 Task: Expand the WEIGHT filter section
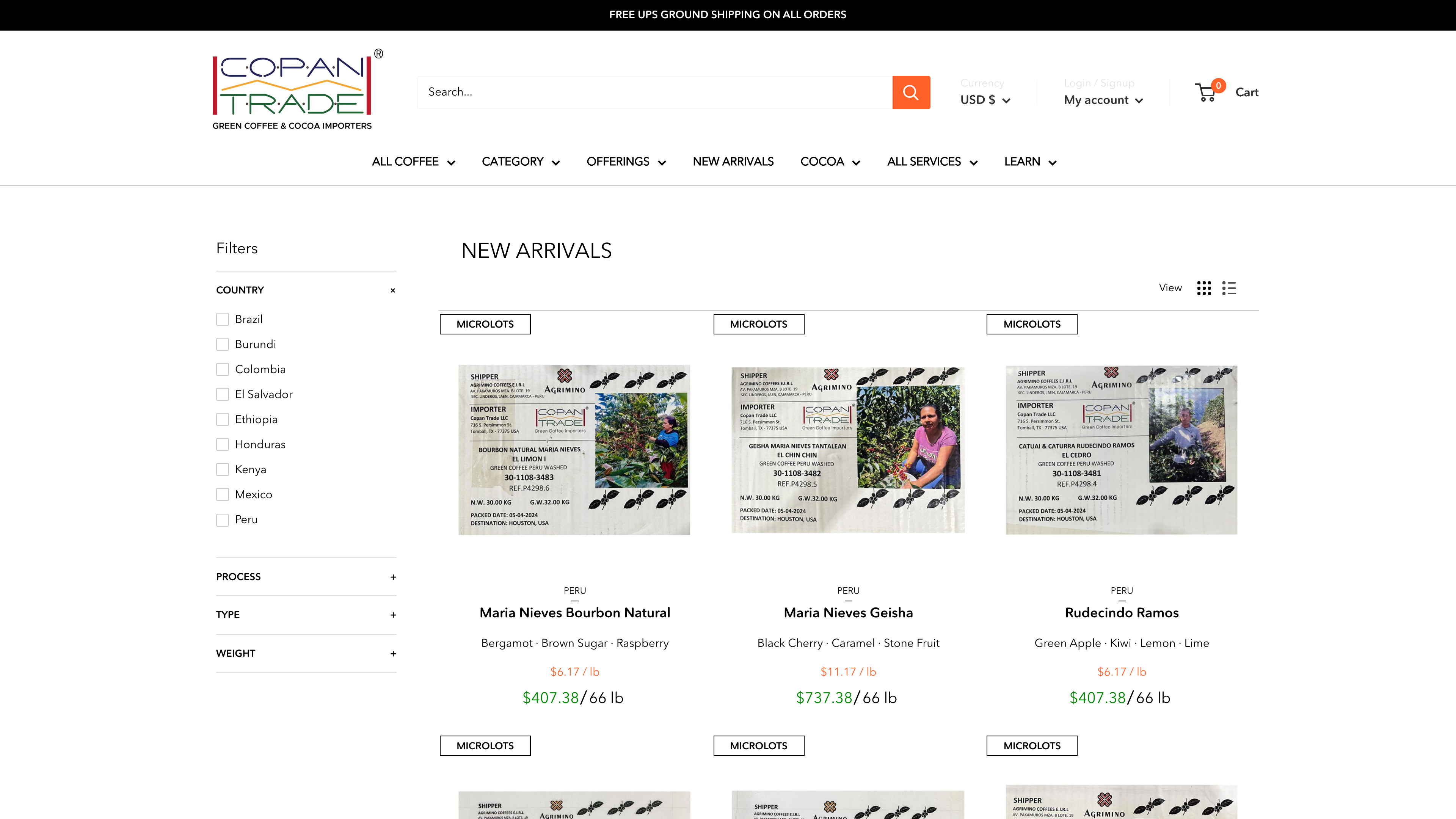(393, 653)
